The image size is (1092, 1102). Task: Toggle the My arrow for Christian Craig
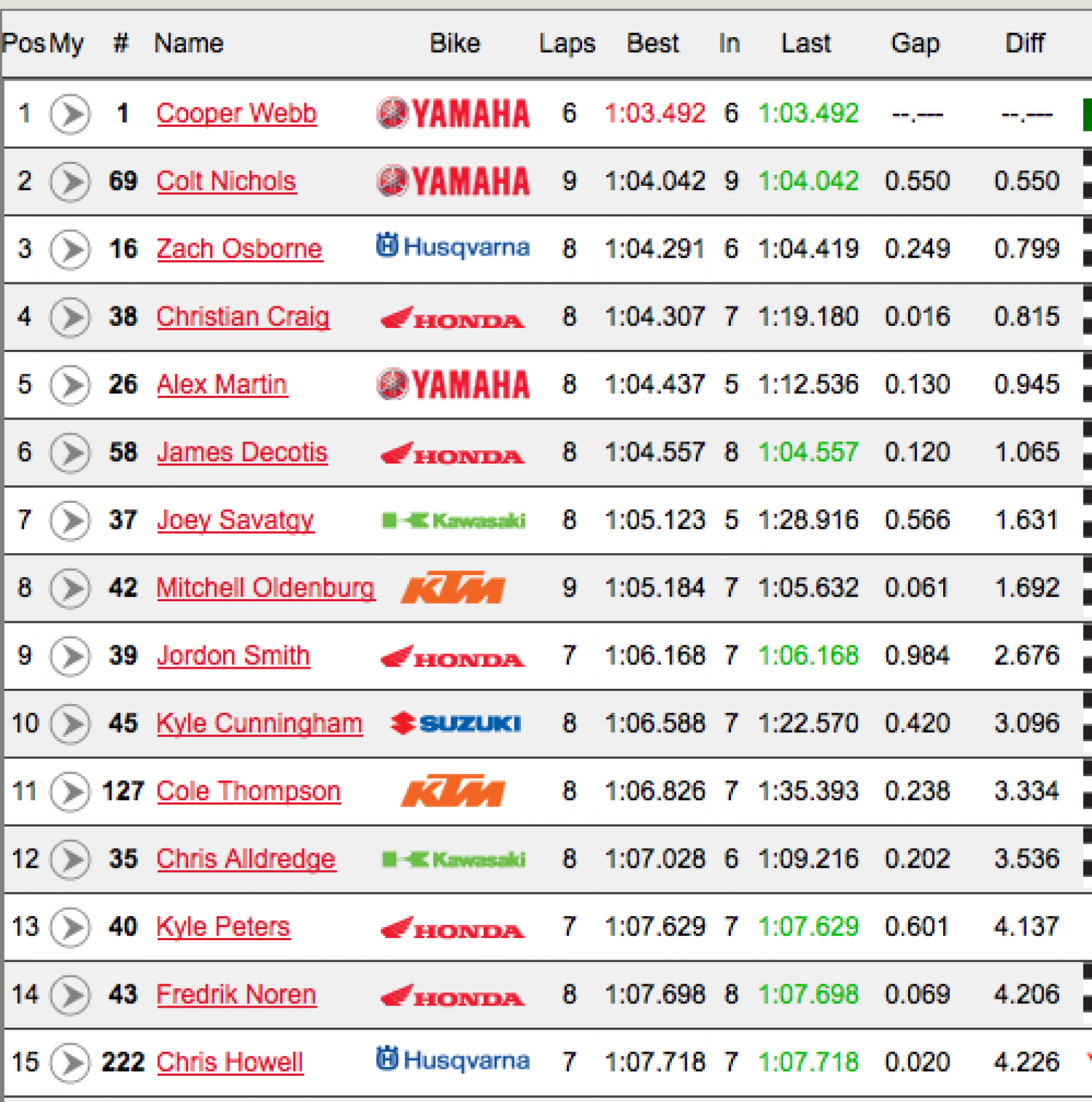(70, 317)
